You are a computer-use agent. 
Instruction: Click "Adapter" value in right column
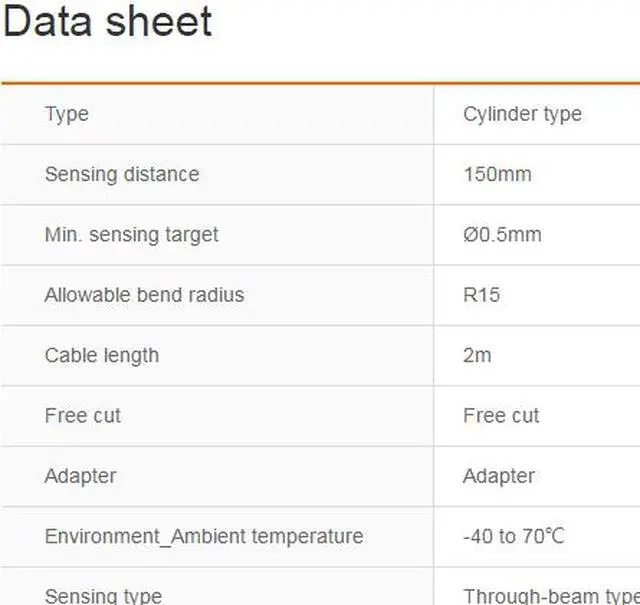498,476
